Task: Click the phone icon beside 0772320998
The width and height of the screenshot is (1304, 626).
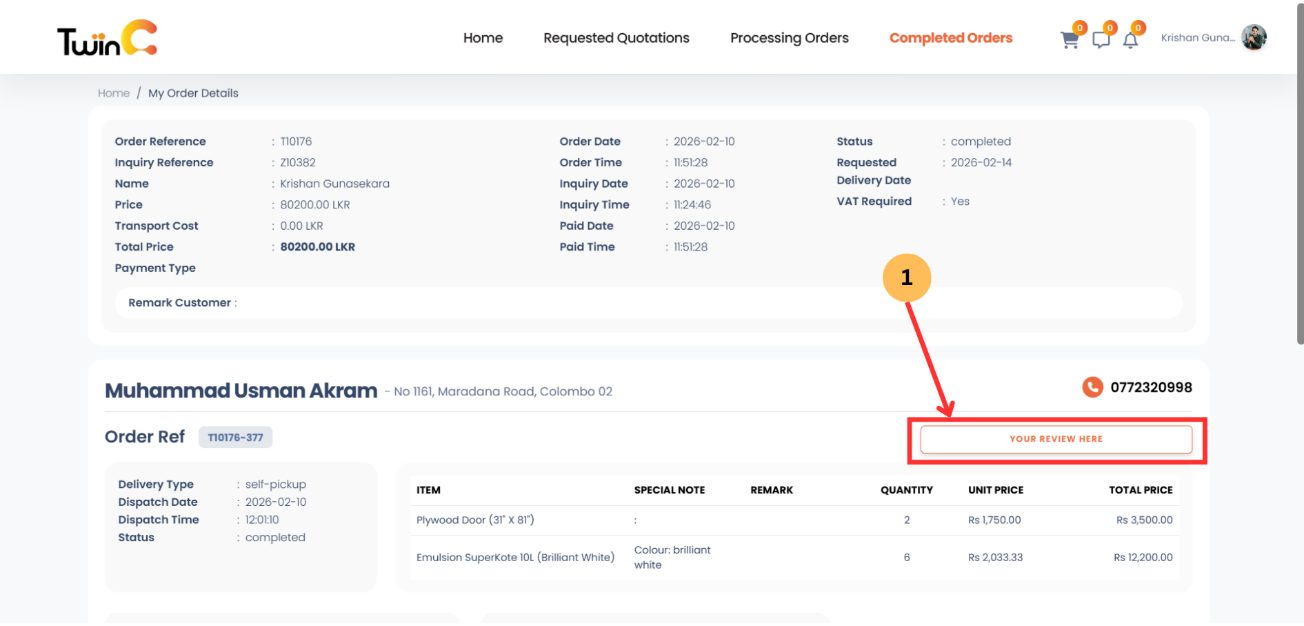Action: point(1092,387)
